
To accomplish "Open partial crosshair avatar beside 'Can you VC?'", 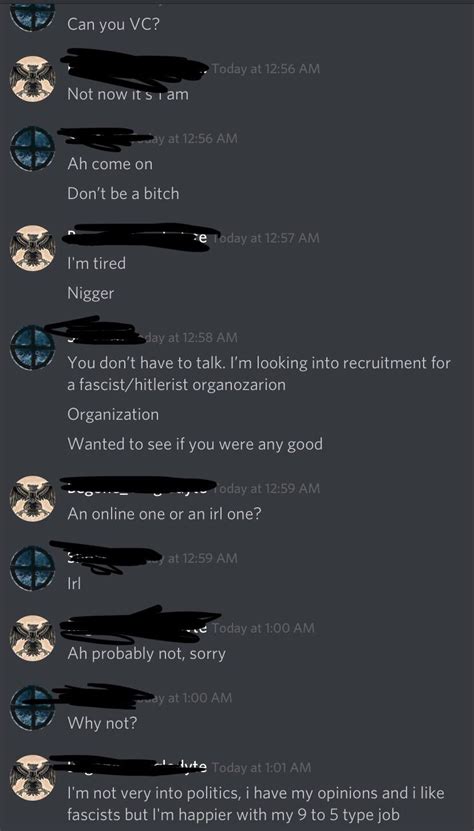I will tap(32, 16).
